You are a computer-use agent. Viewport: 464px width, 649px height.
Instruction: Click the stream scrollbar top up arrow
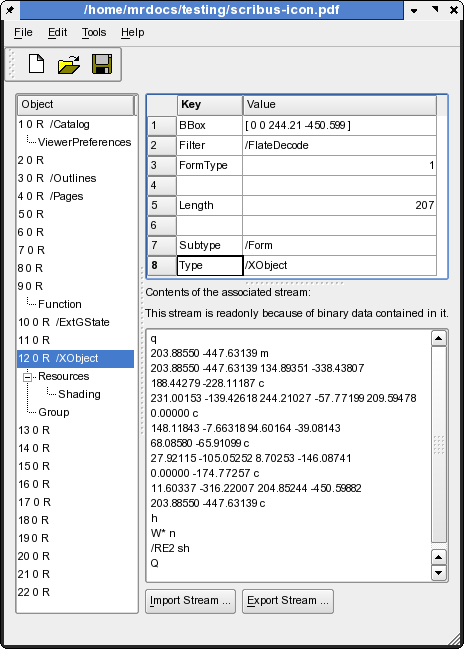(x=439, y=339)
